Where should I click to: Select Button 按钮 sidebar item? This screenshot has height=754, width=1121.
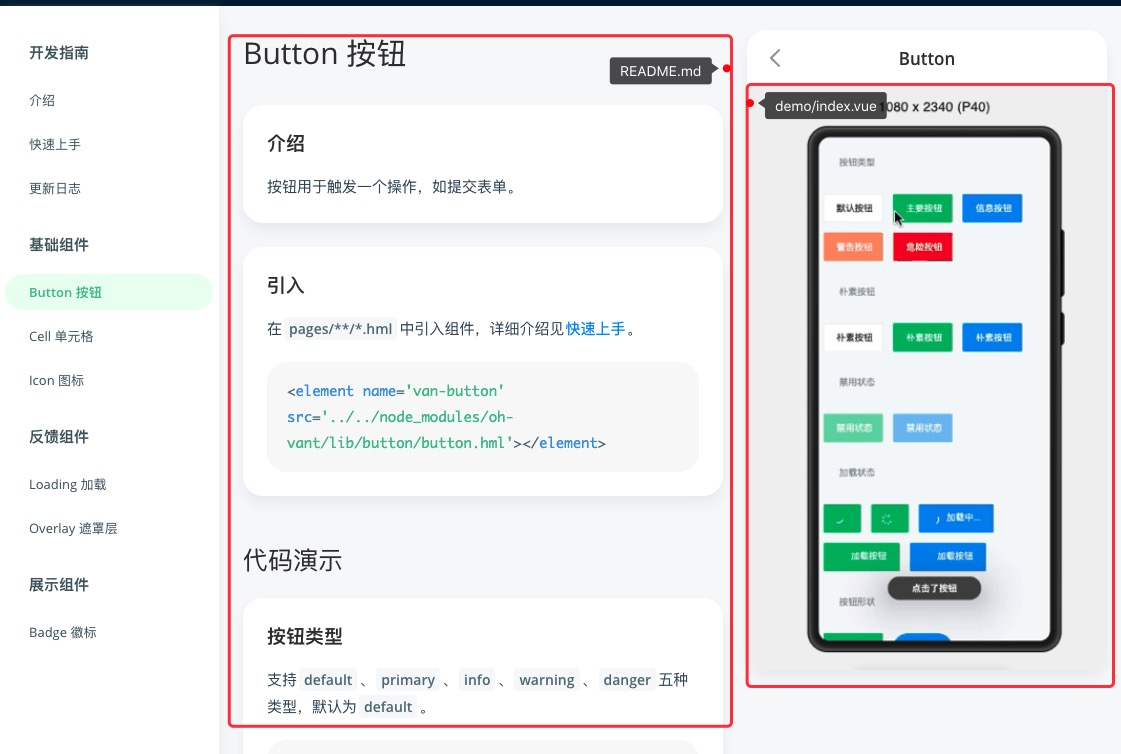(109, 292)
